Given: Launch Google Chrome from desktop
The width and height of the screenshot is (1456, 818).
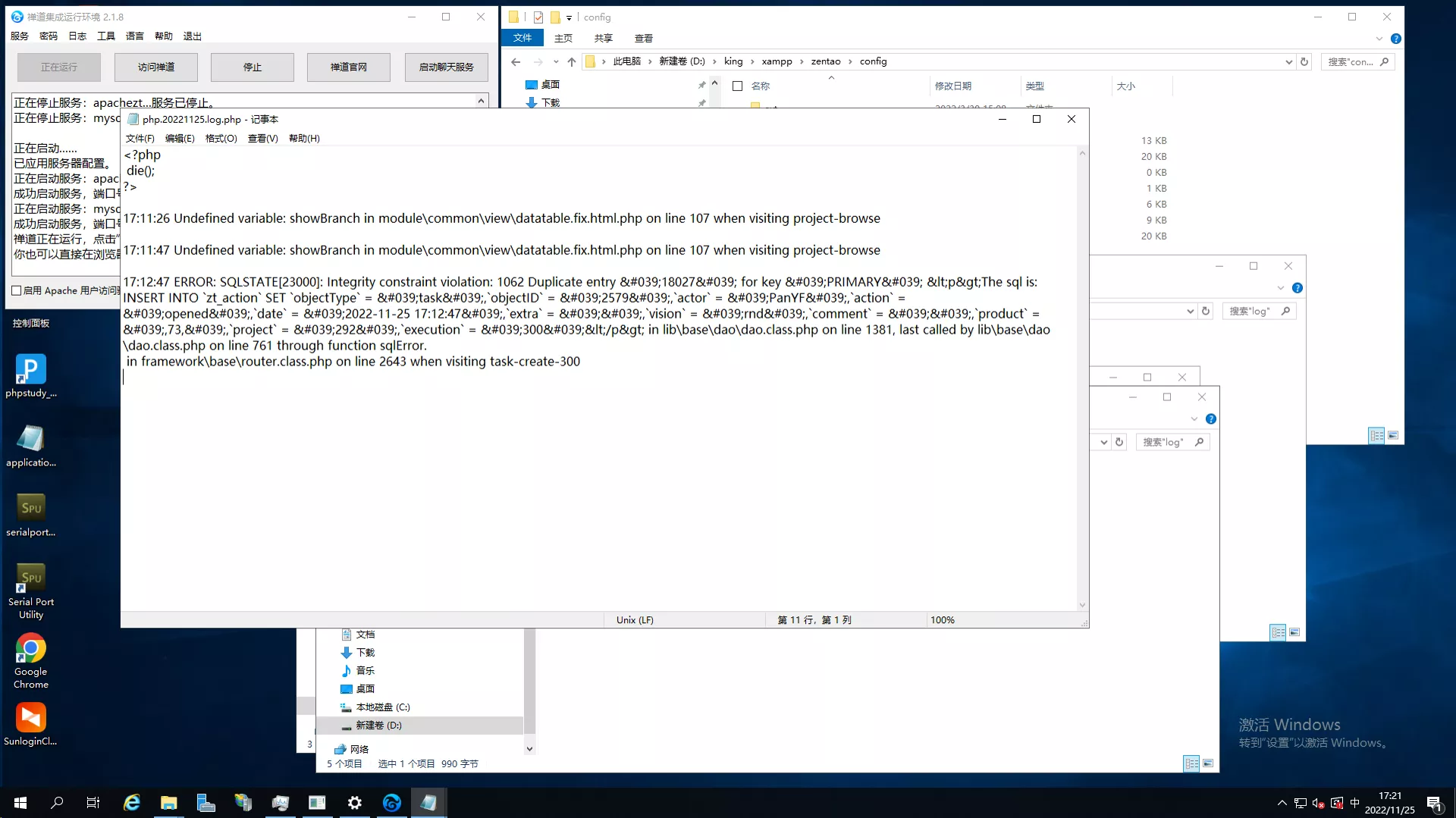Looking at the screenshot, I should (30, 660).
